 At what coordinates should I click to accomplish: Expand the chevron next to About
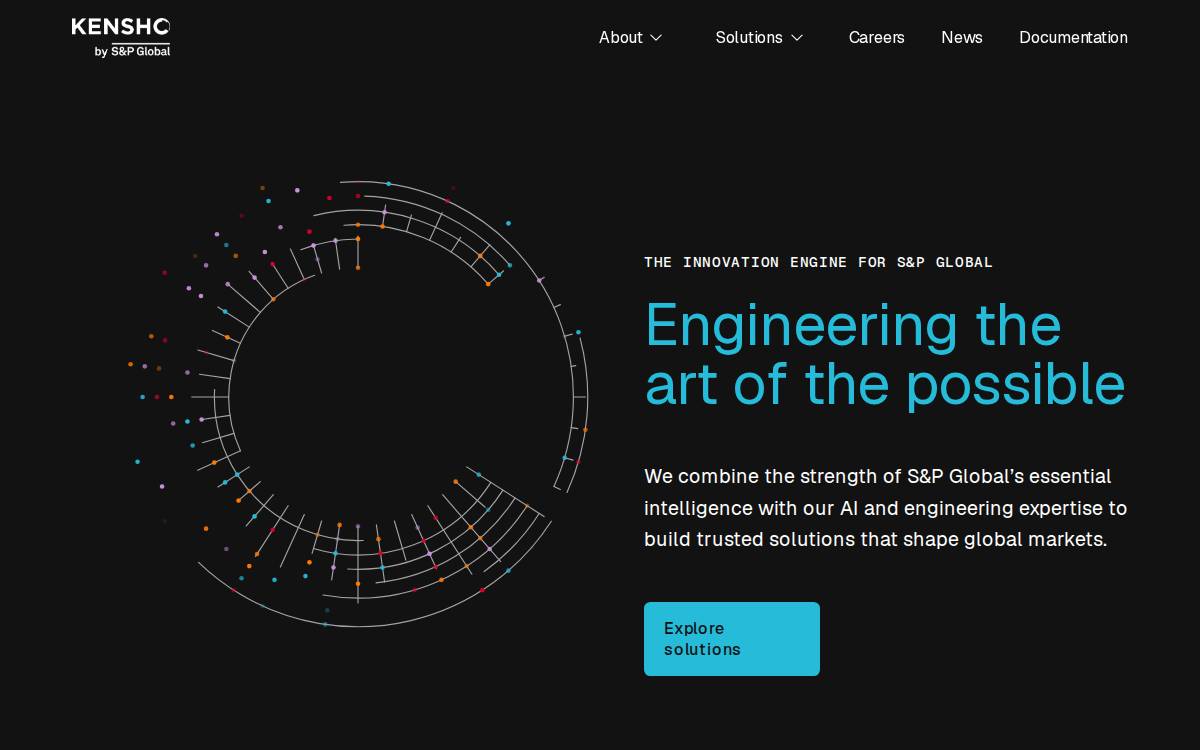(x=656, y=38)
